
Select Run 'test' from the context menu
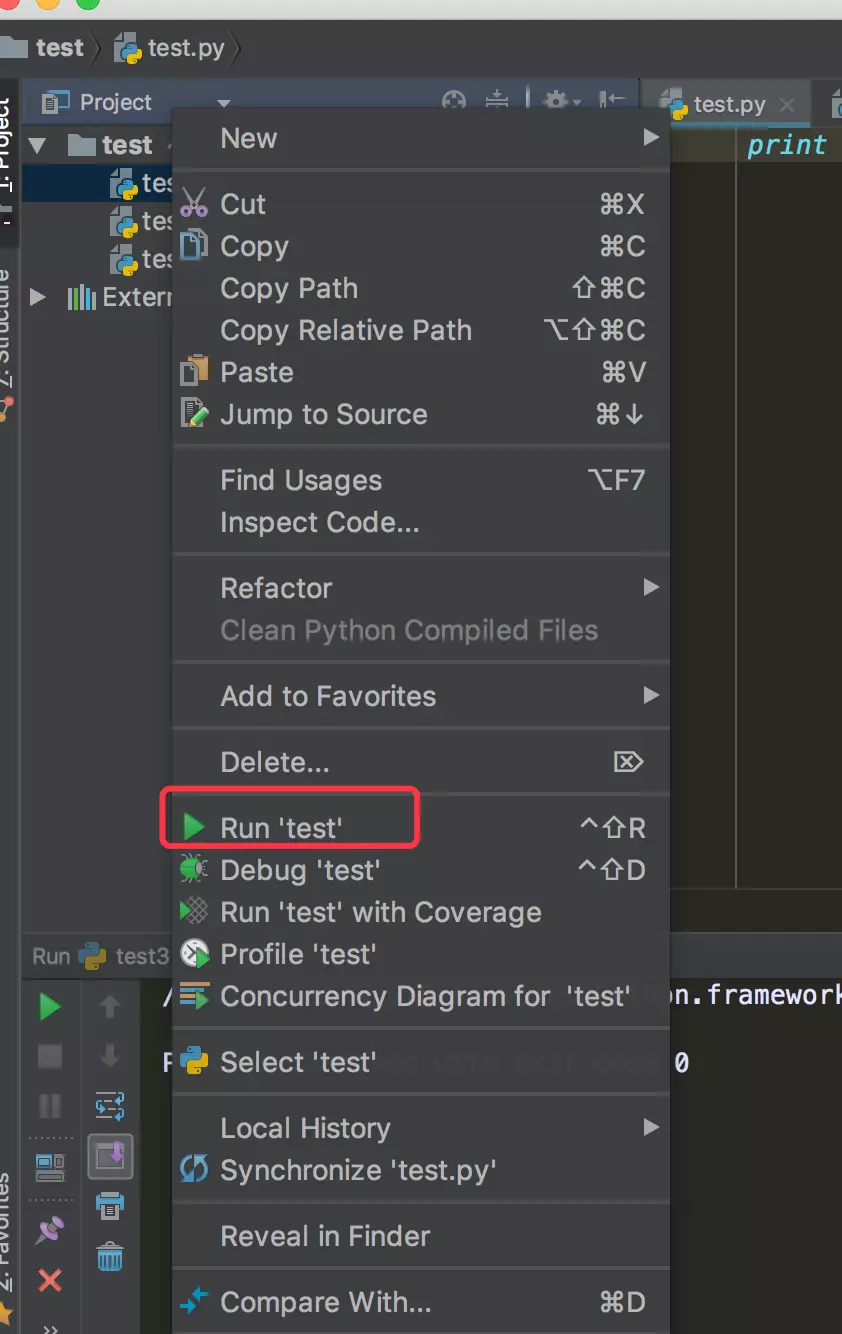click(x=281, y=828)
